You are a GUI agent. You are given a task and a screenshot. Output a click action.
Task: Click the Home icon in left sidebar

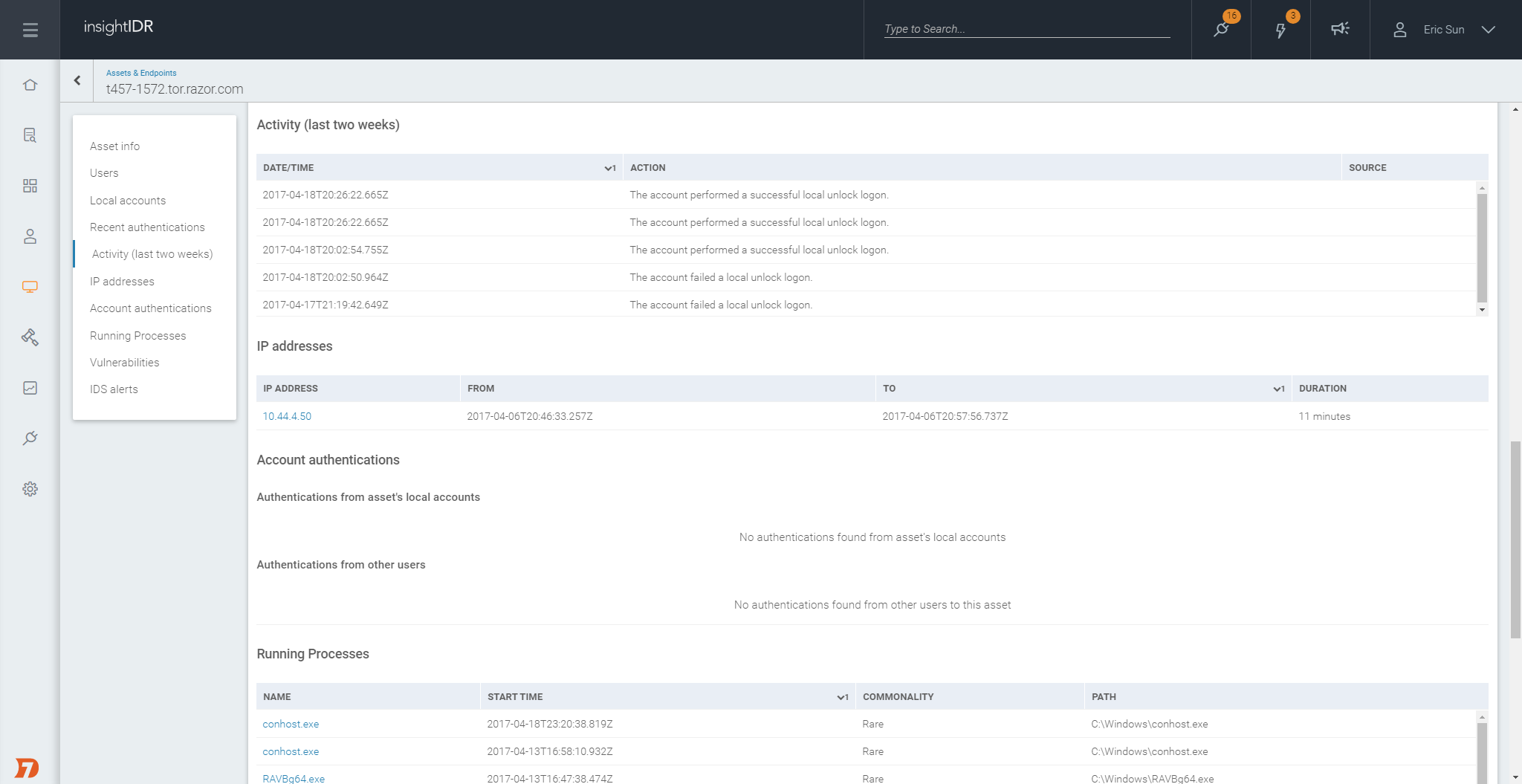30,85
